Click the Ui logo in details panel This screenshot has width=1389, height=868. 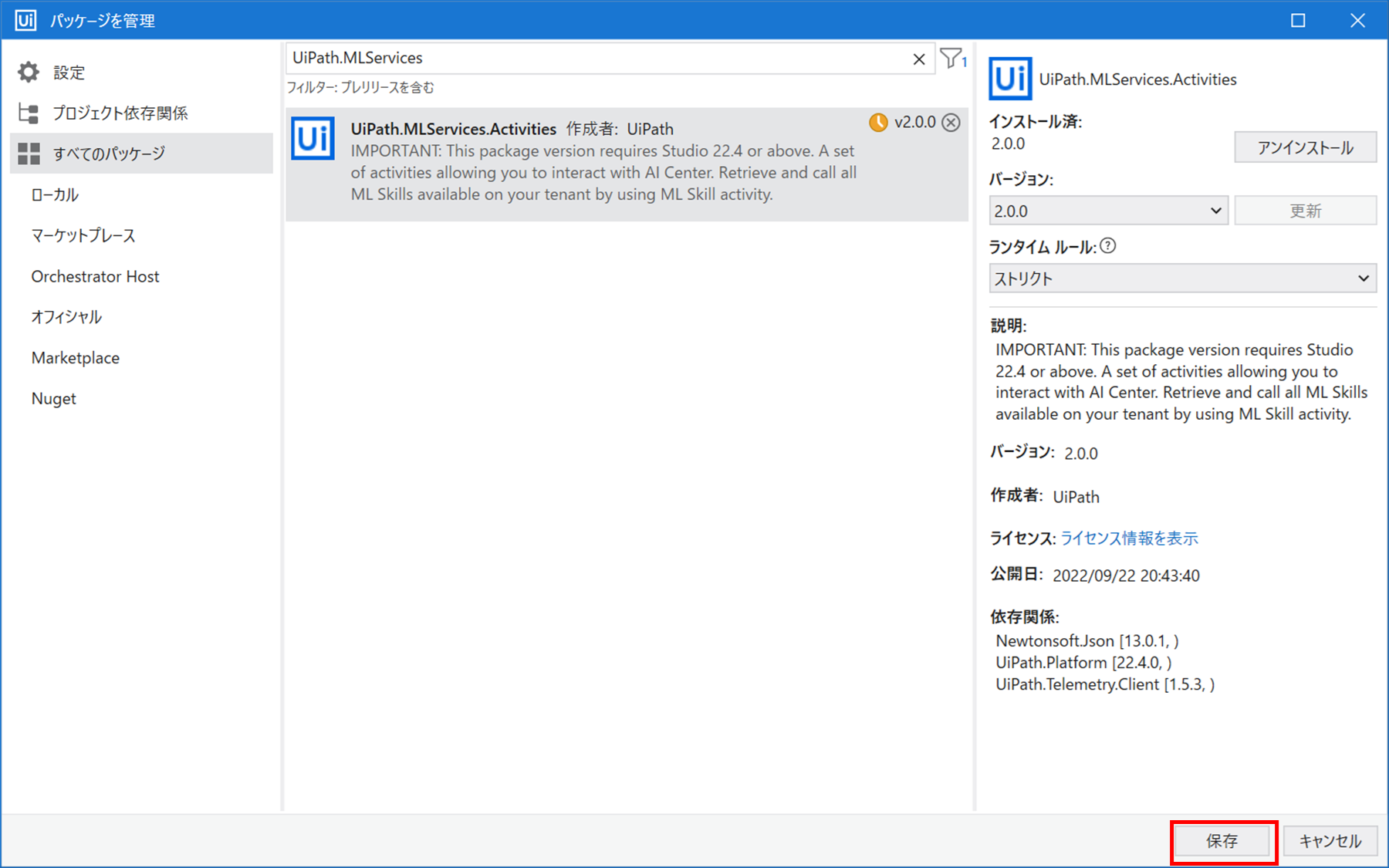click(x=1010, y=79)
